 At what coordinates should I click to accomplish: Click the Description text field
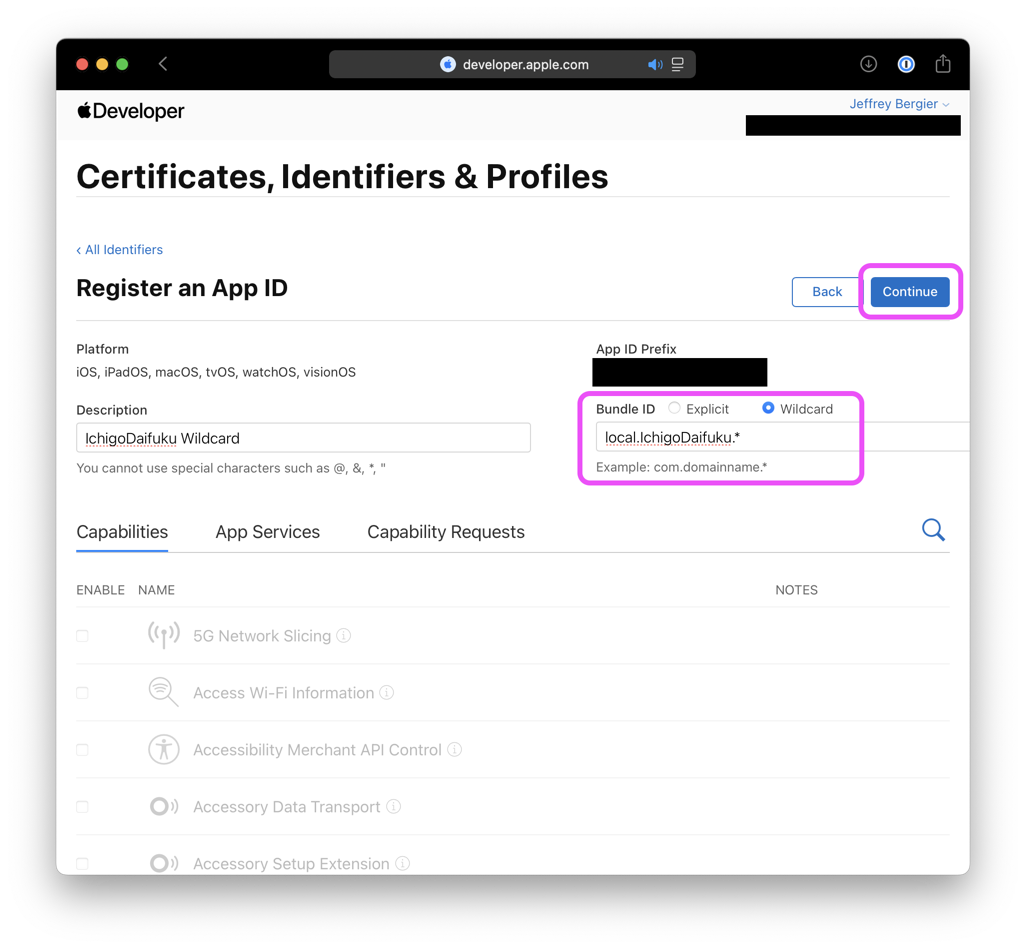point(303,438)
